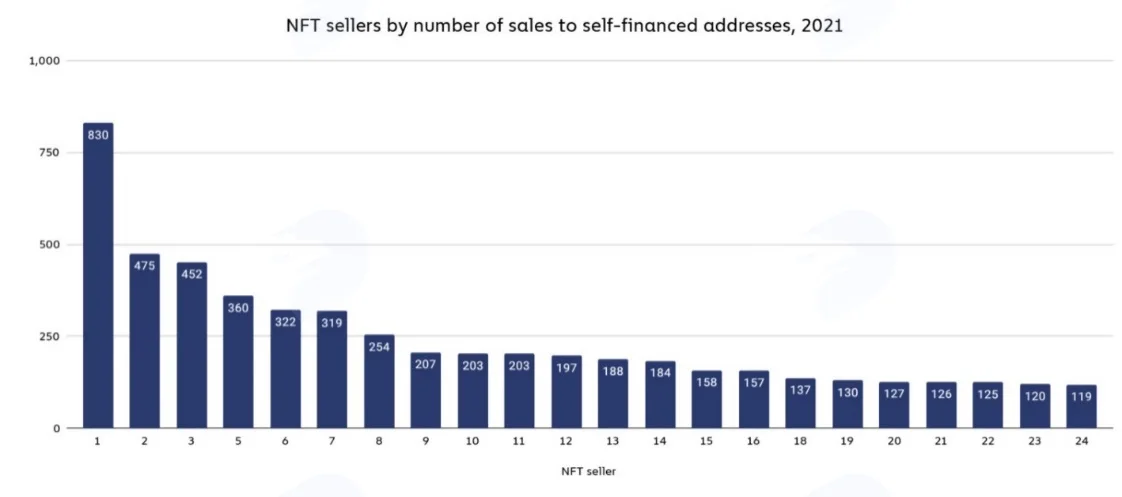Select the bar labeled 188
This screenshot has width=1122, height=497.
pos(613,393)
